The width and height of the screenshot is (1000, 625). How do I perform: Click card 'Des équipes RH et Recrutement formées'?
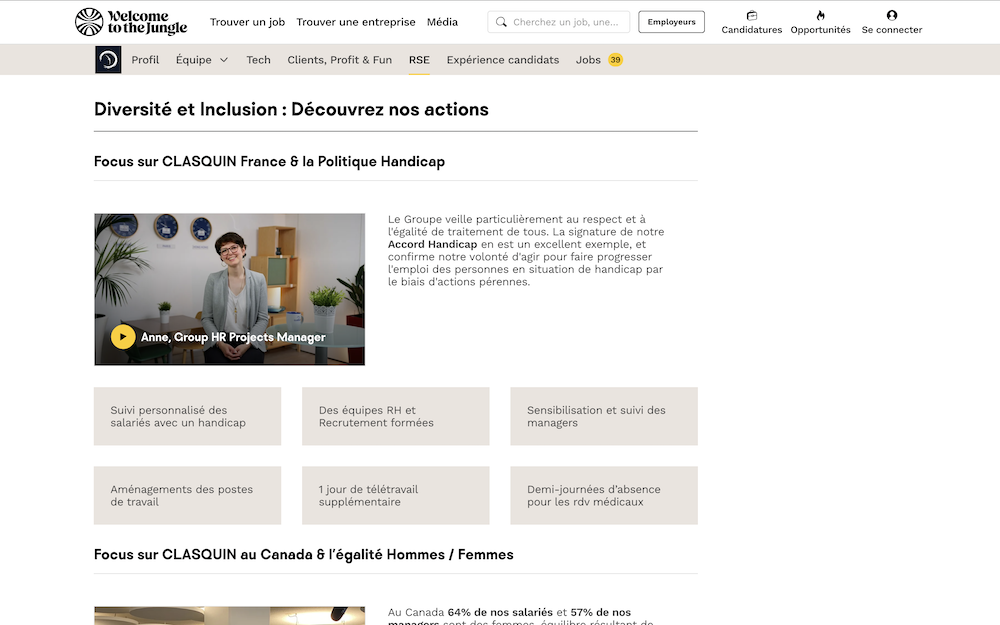(395, 416)
